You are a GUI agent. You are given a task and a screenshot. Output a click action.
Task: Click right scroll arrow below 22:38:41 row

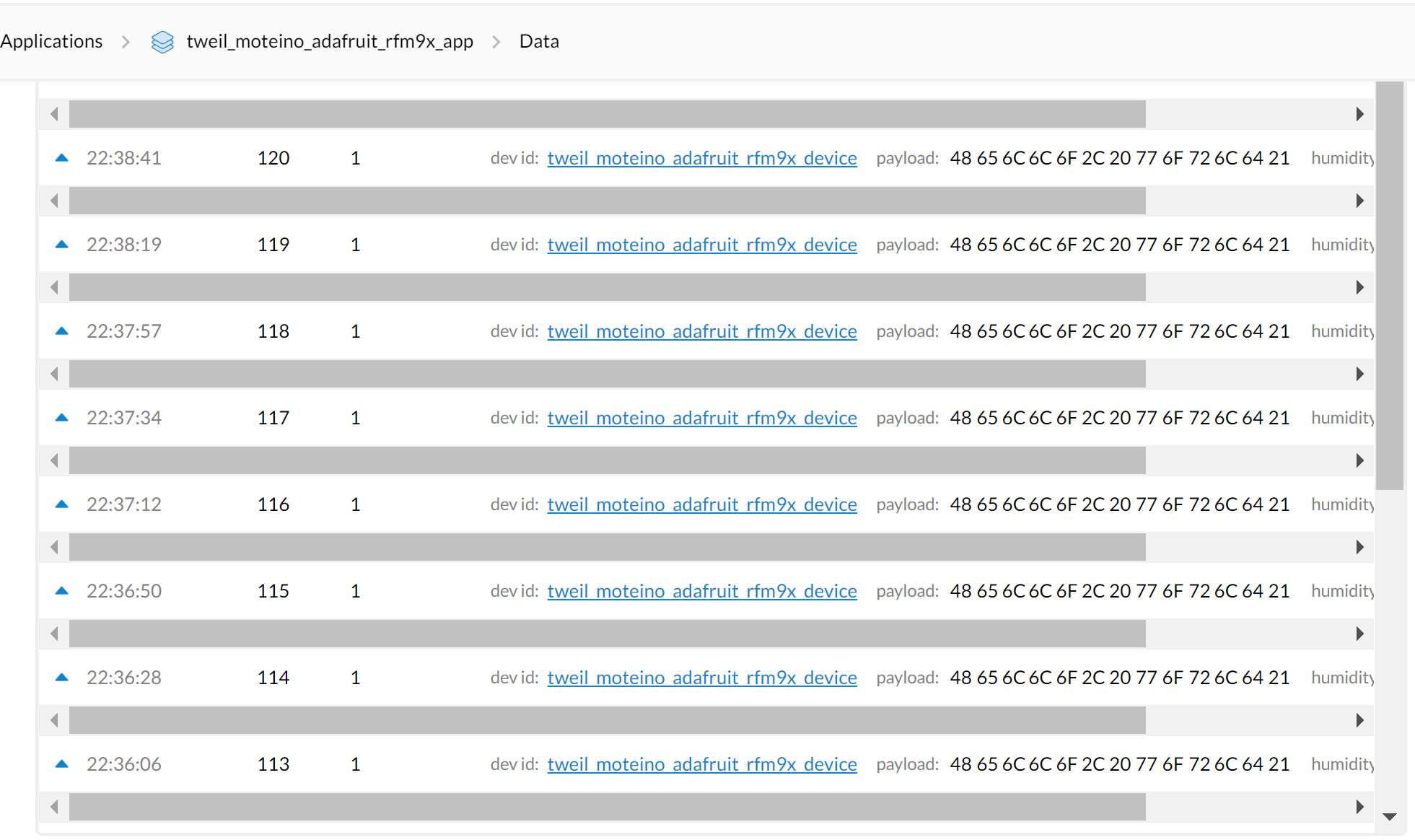pos(1359,201)
